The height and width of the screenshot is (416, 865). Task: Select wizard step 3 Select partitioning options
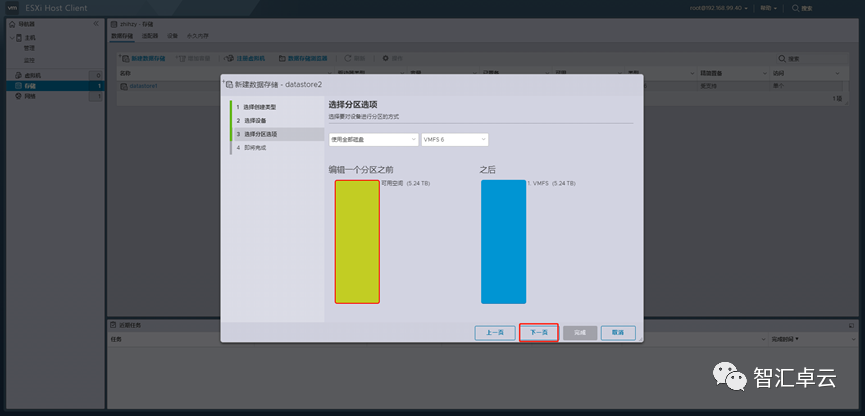[277, 134]
